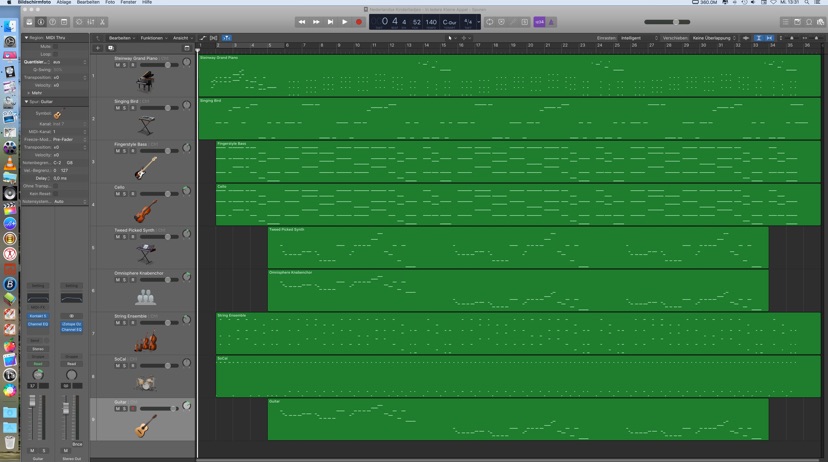
Task: Open Quick Help question mark button
Action: (52, 22)
